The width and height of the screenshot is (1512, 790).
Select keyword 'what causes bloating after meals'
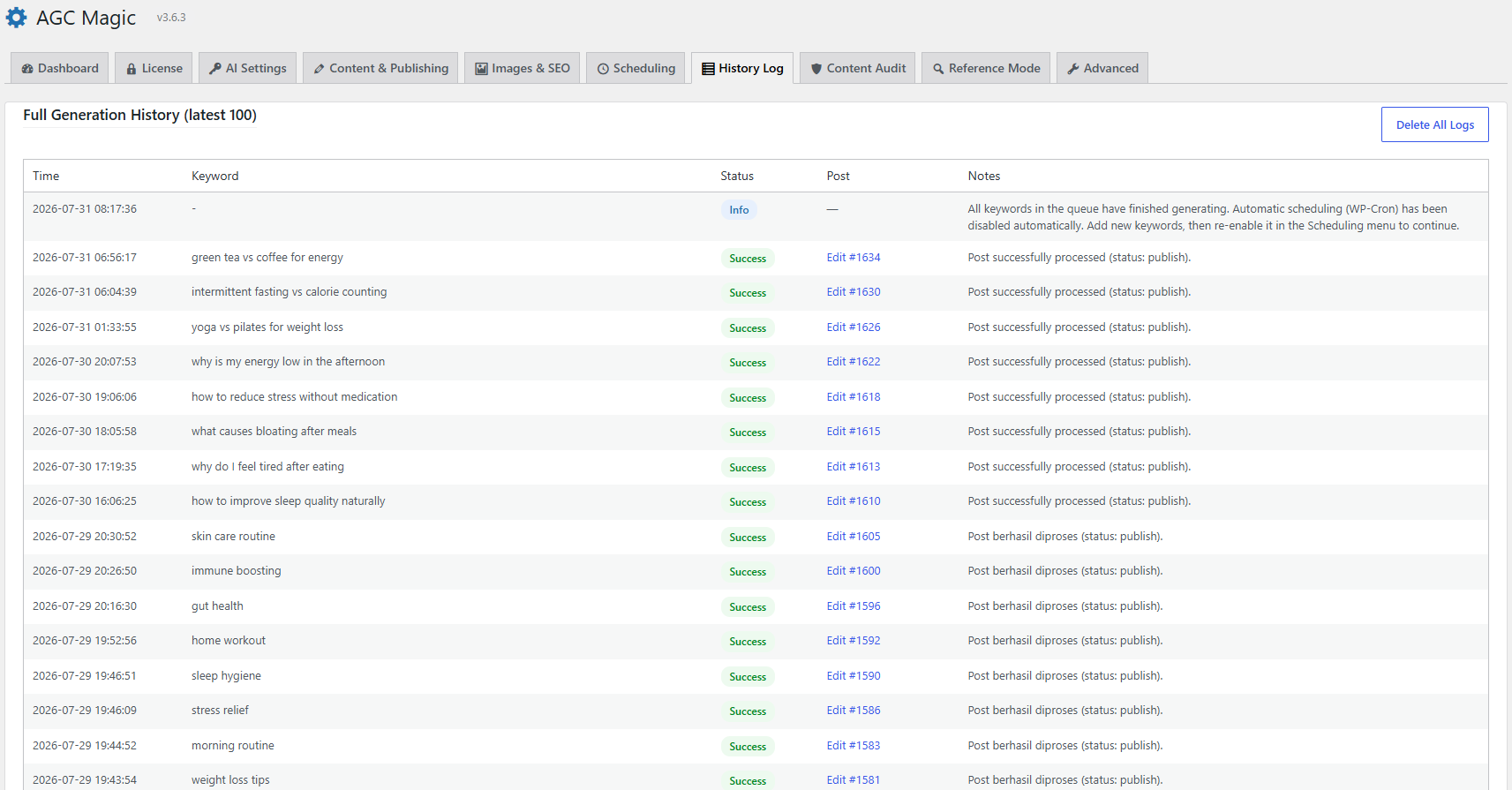click(274, 432)
